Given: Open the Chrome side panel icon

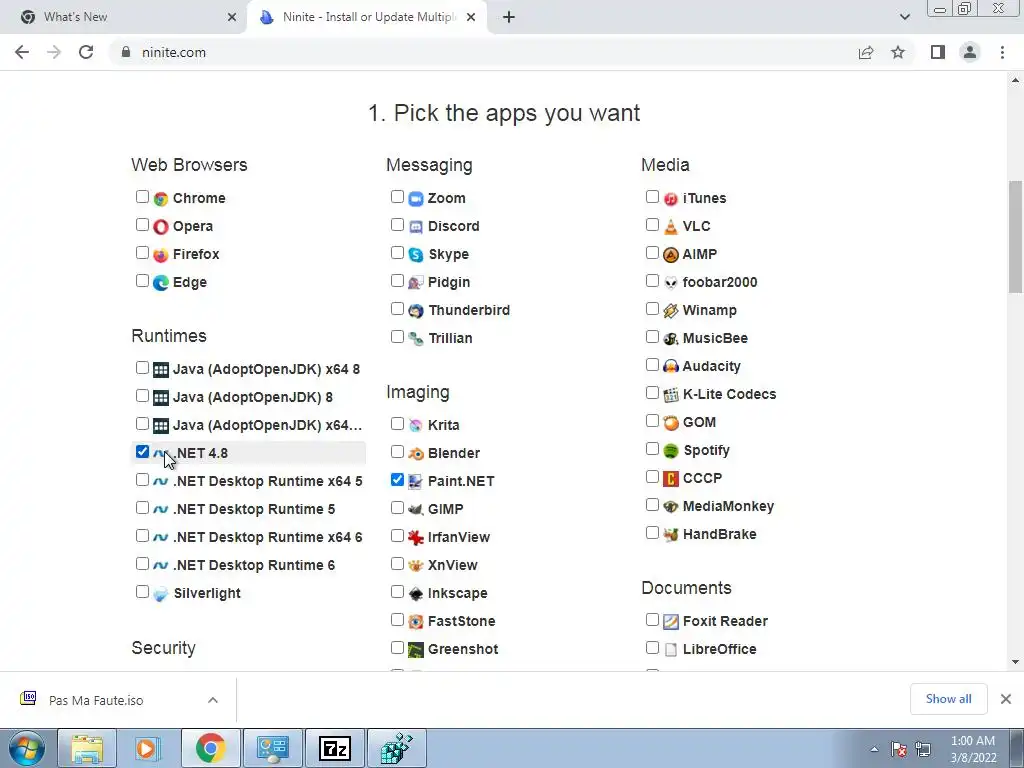Looking at the screenshot, I should point(938,52).
